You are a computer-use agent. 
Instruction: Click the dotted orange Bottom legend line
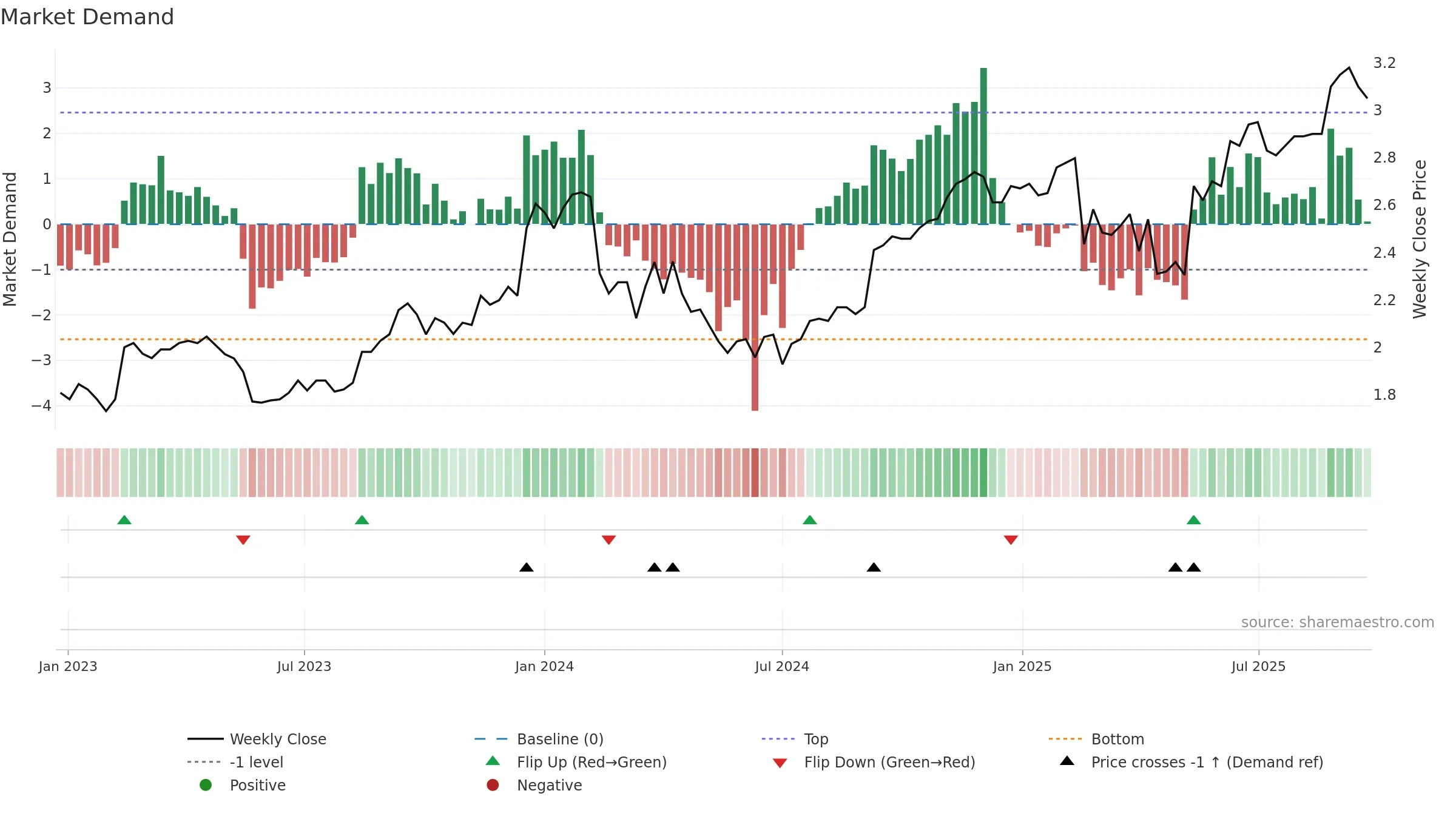pos(1067,739)
